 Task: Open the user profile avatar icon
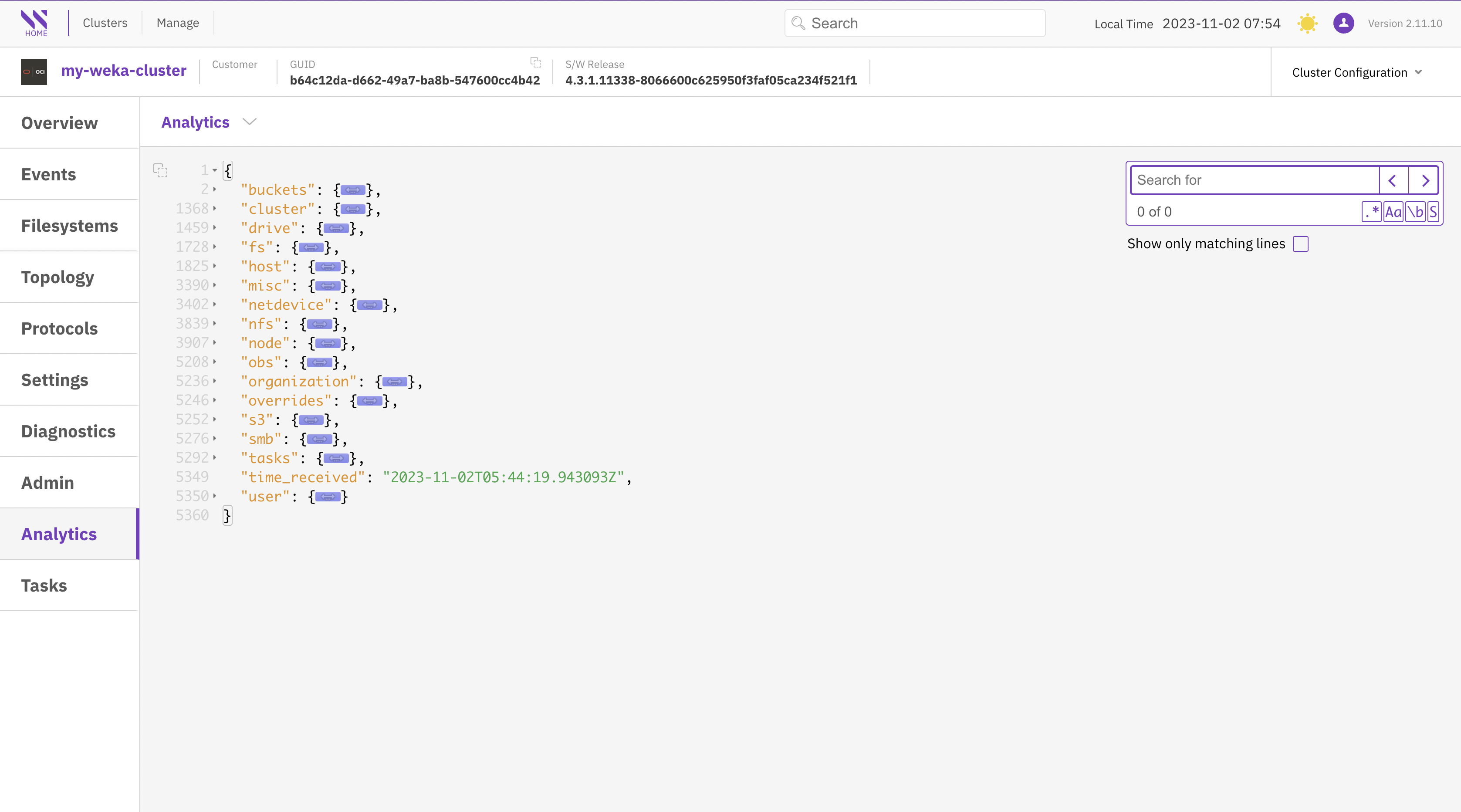coord(1343,23)
